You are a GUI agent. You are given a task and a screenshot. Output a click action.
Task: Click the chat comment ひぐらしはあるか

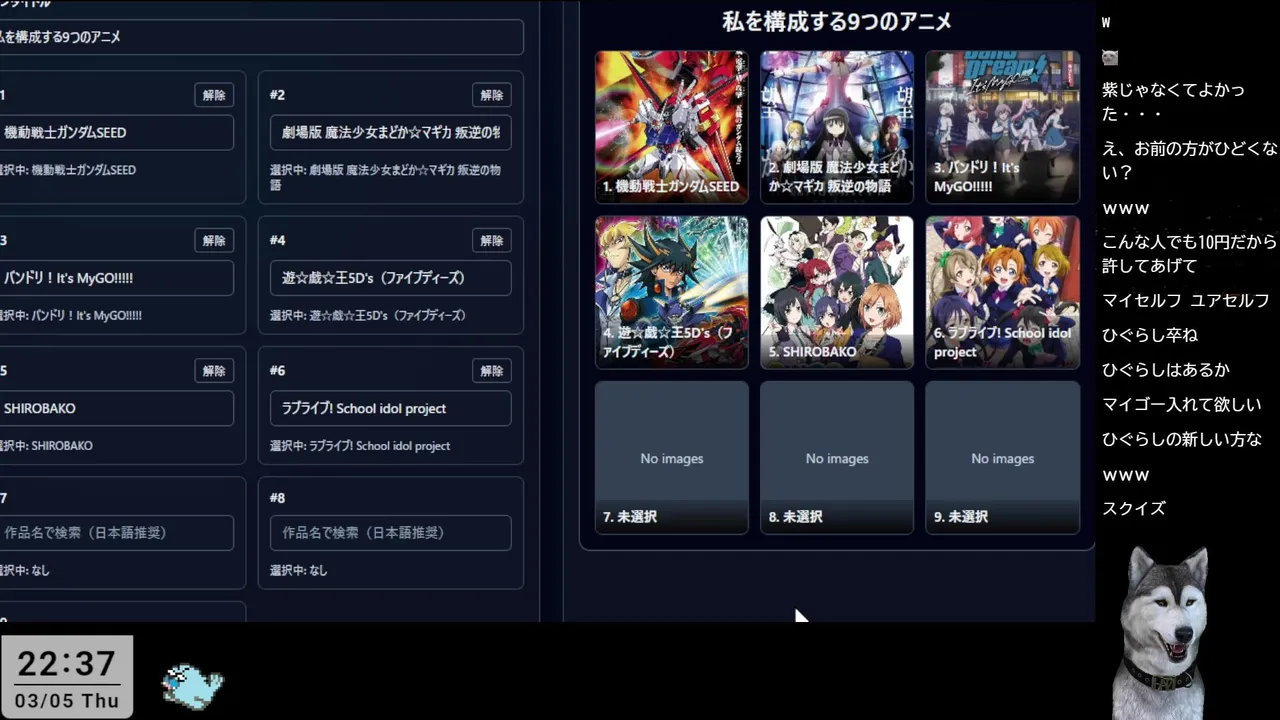[1166, 370]
